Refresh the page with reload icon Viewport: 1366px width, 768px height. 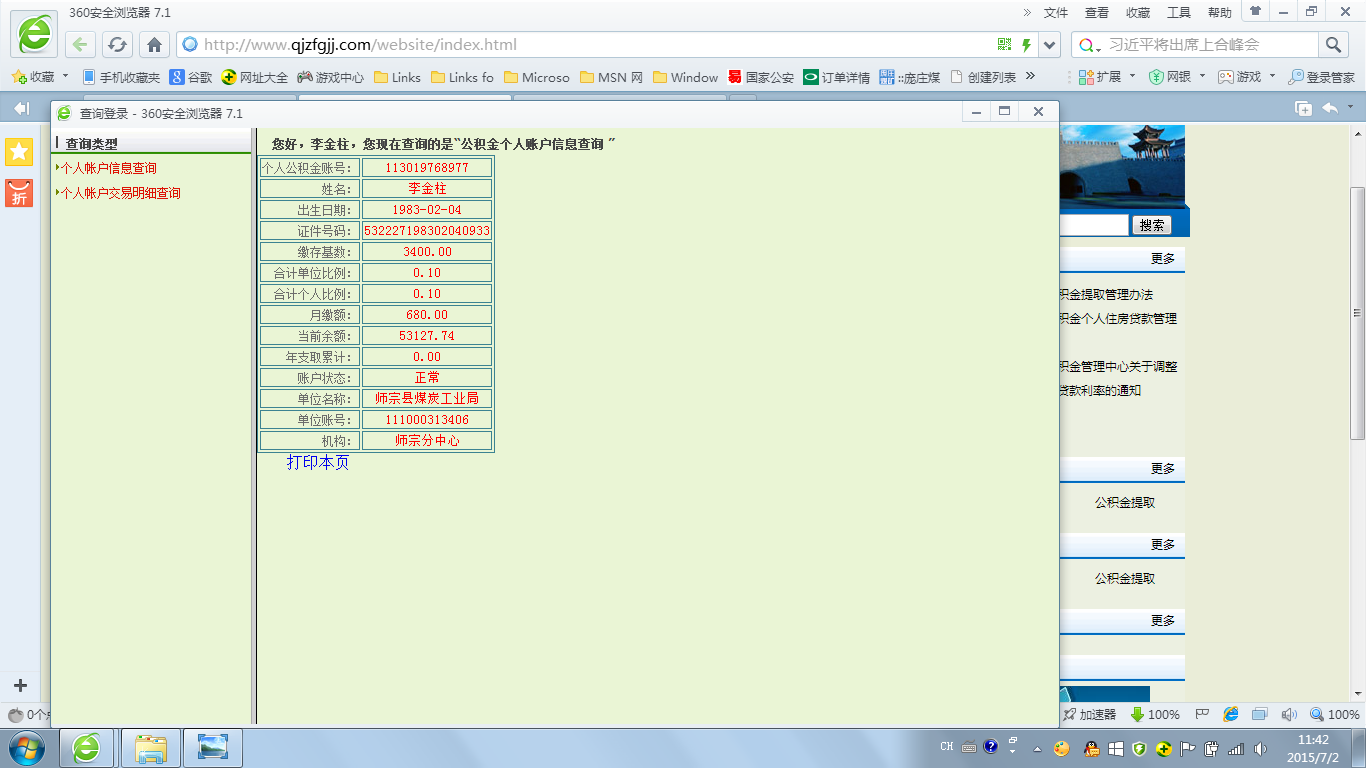pyautogui.click(x=118, y=45)
